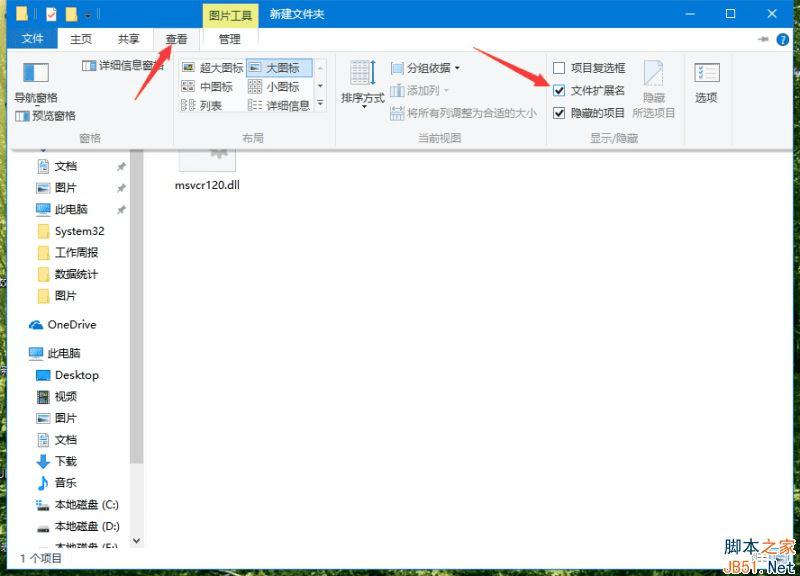Viewport: 800px width, 576px height.
Task: Select OneDrive in the navigation pane
Action: pyautogui.click(x=71, y=324)
